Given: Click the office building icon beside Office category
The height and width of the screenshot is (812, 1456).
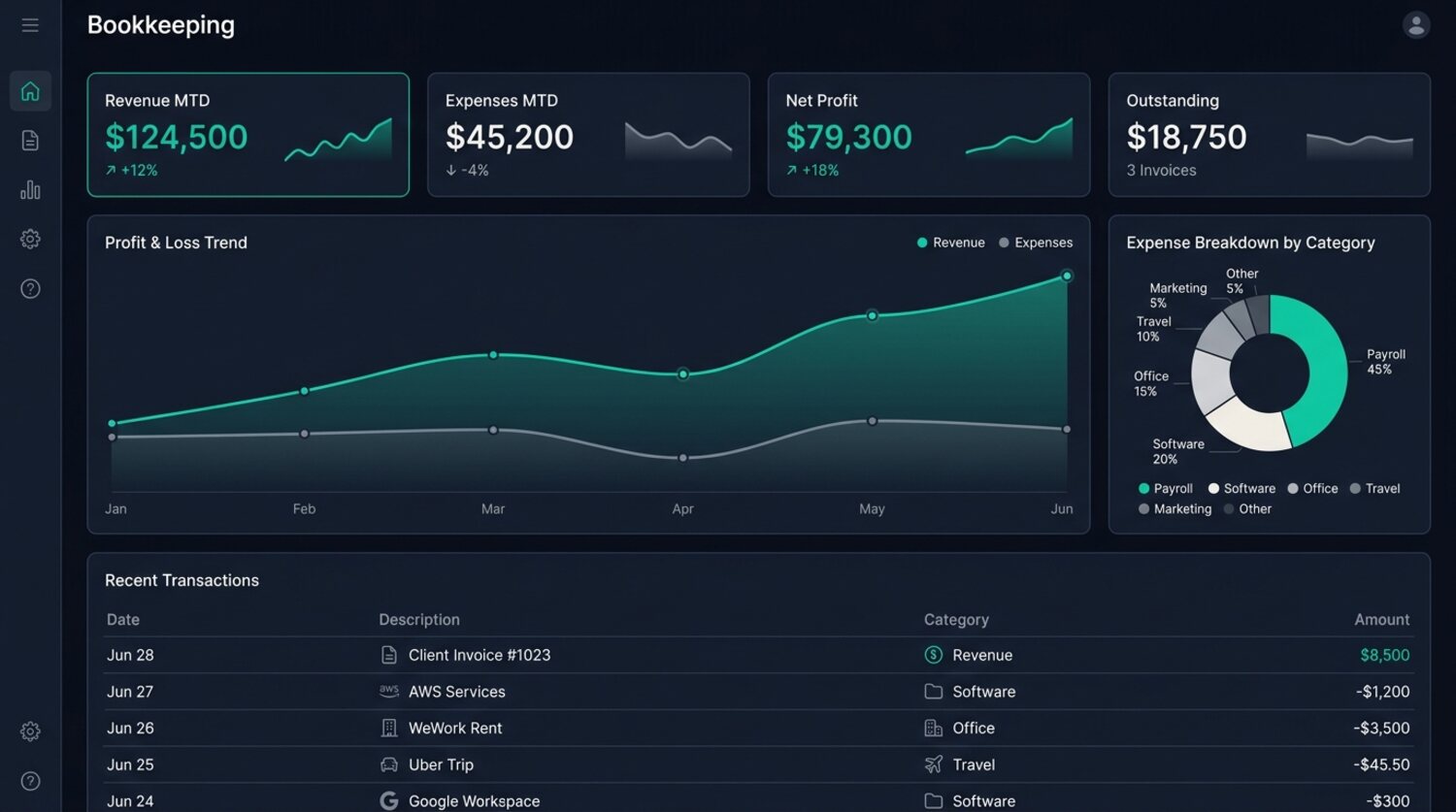Looking at the screenshot, I should pos(933,728).
